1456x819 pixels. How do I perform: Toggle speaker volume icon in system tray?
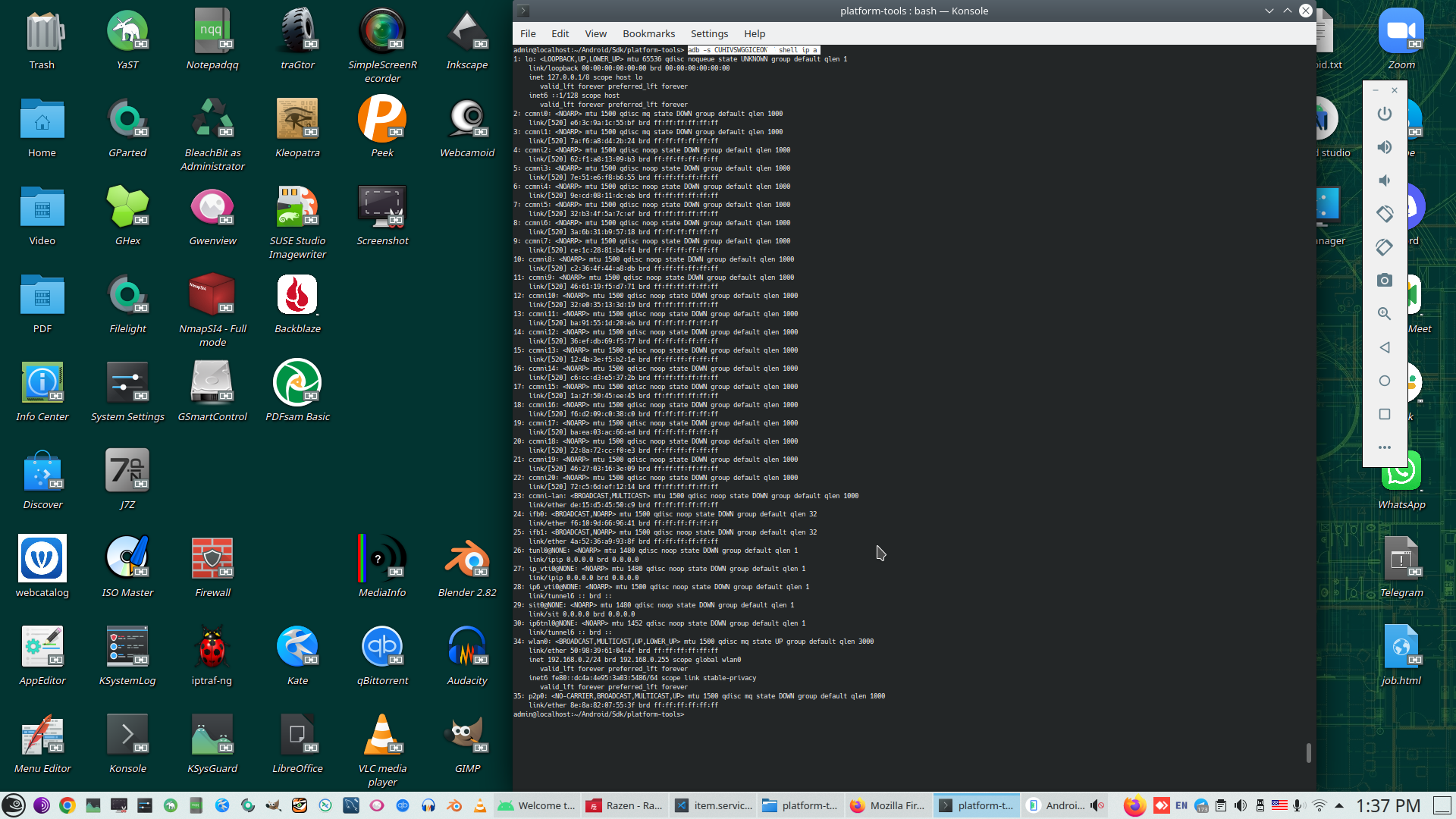click(x=1241, y=805)
